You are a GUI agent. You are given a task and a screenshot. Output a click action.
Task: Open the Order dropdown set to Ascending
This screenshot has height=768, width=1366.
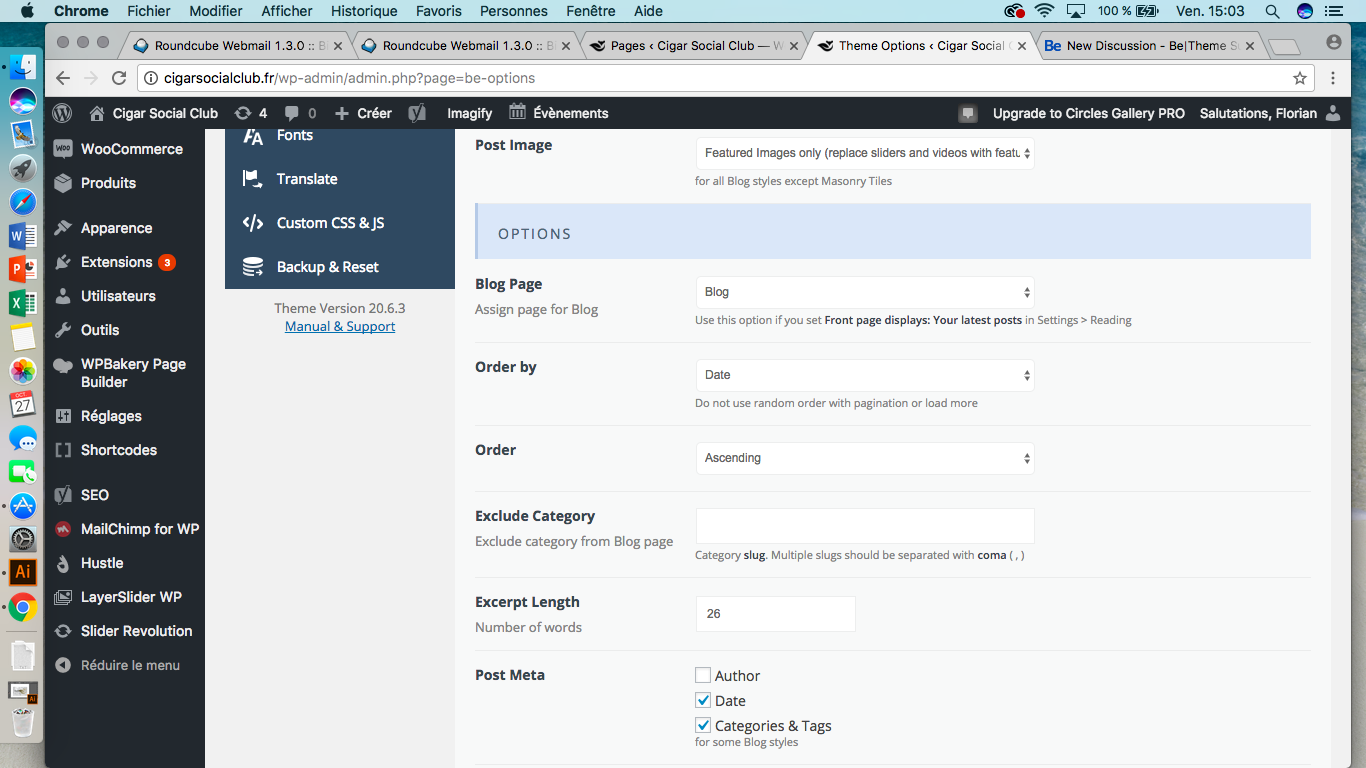[x=865, y=458]
